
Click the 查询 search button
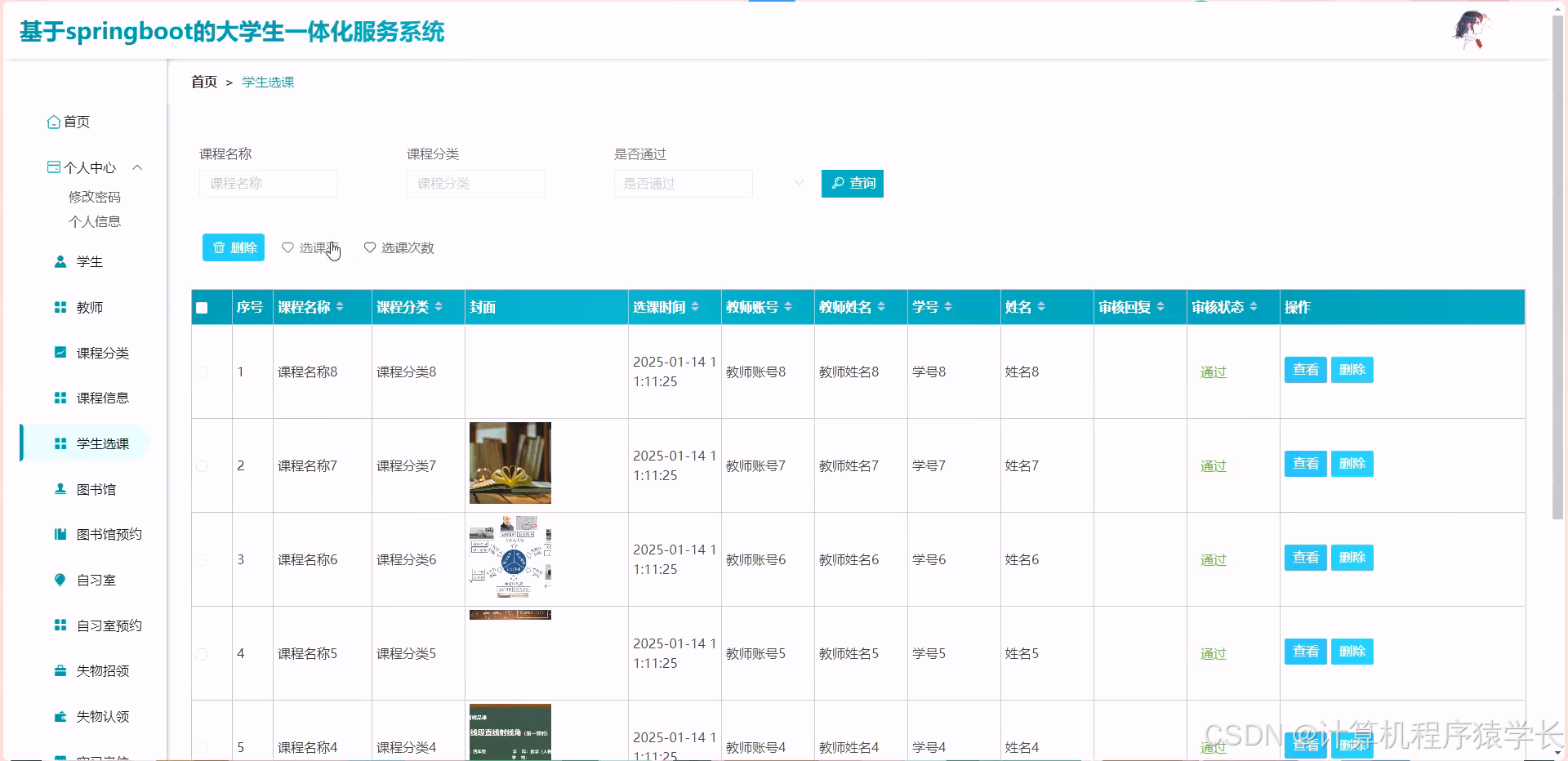(852, 184)
